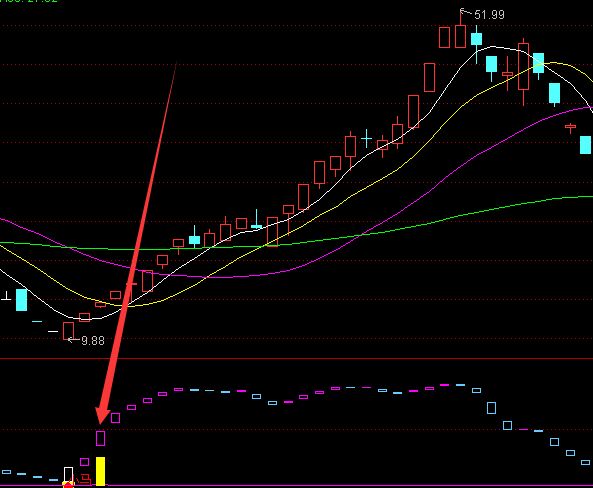Click the big red arrow's head
The height and width of the screenshot is (488, 593).
(x=102, y=415)
